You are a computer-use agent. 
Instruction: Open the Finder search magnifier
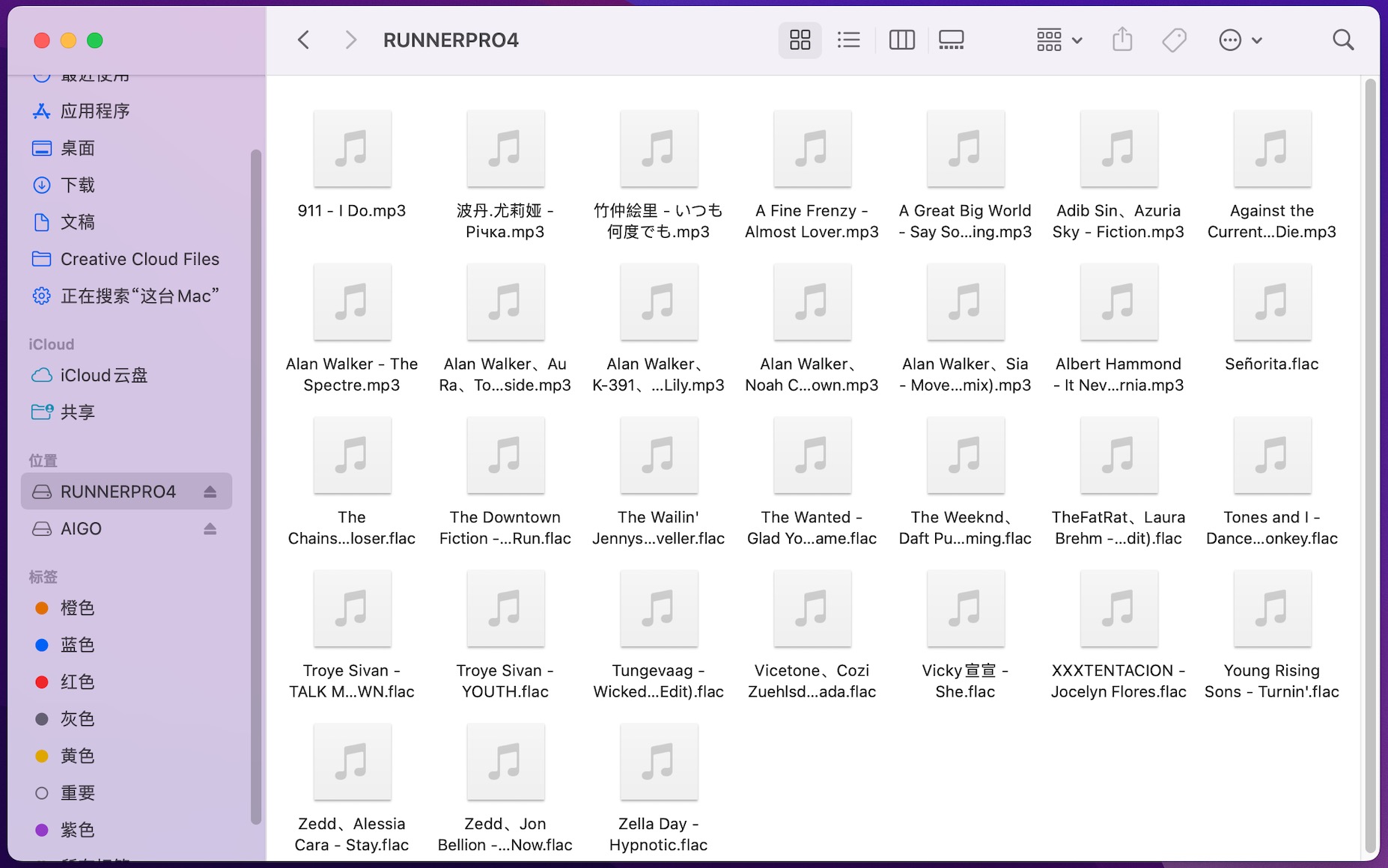pyautogui.click(x=1343, y=40)
